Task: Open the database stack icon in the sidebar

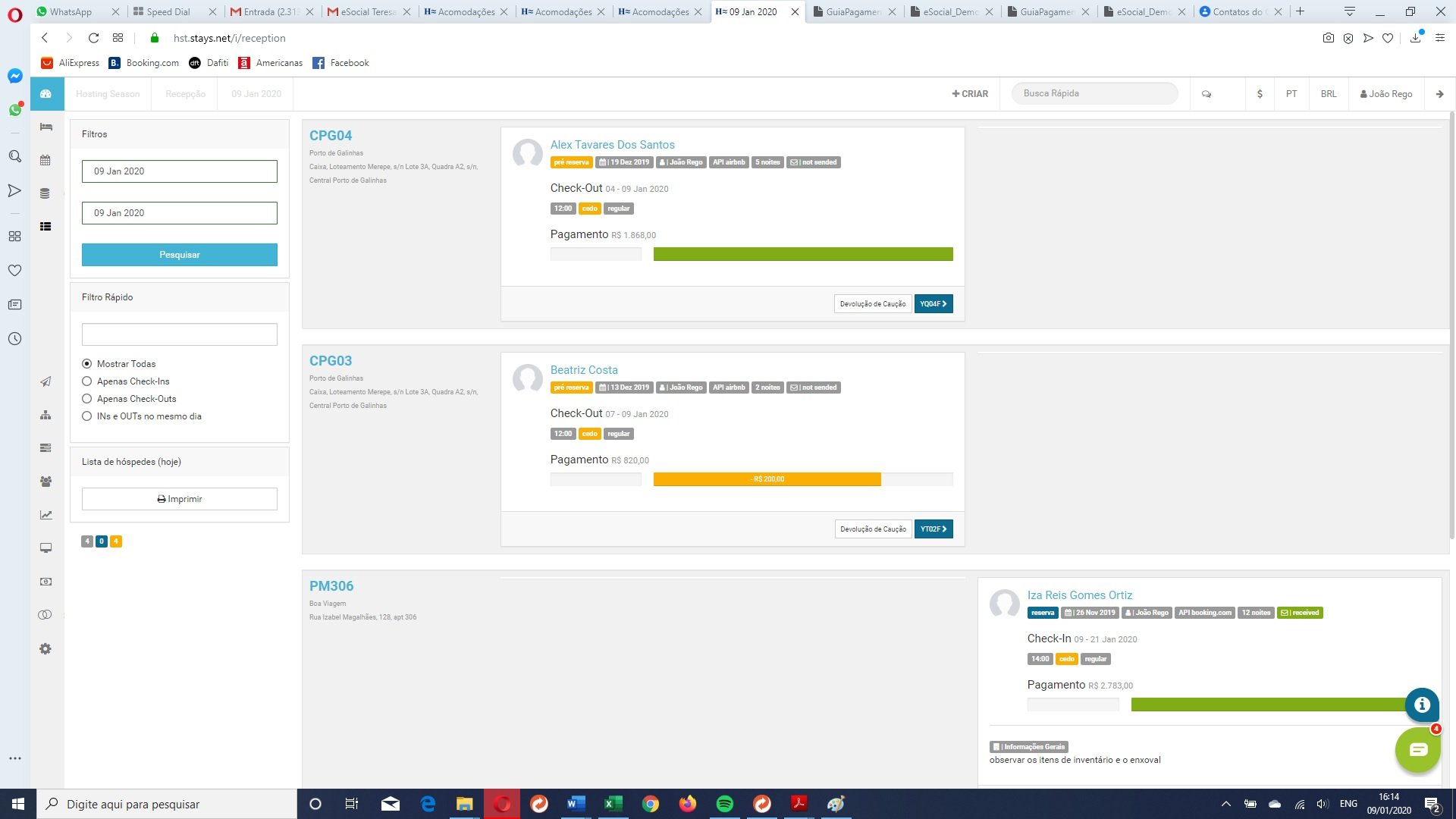Action: click(x=45, y=193)
